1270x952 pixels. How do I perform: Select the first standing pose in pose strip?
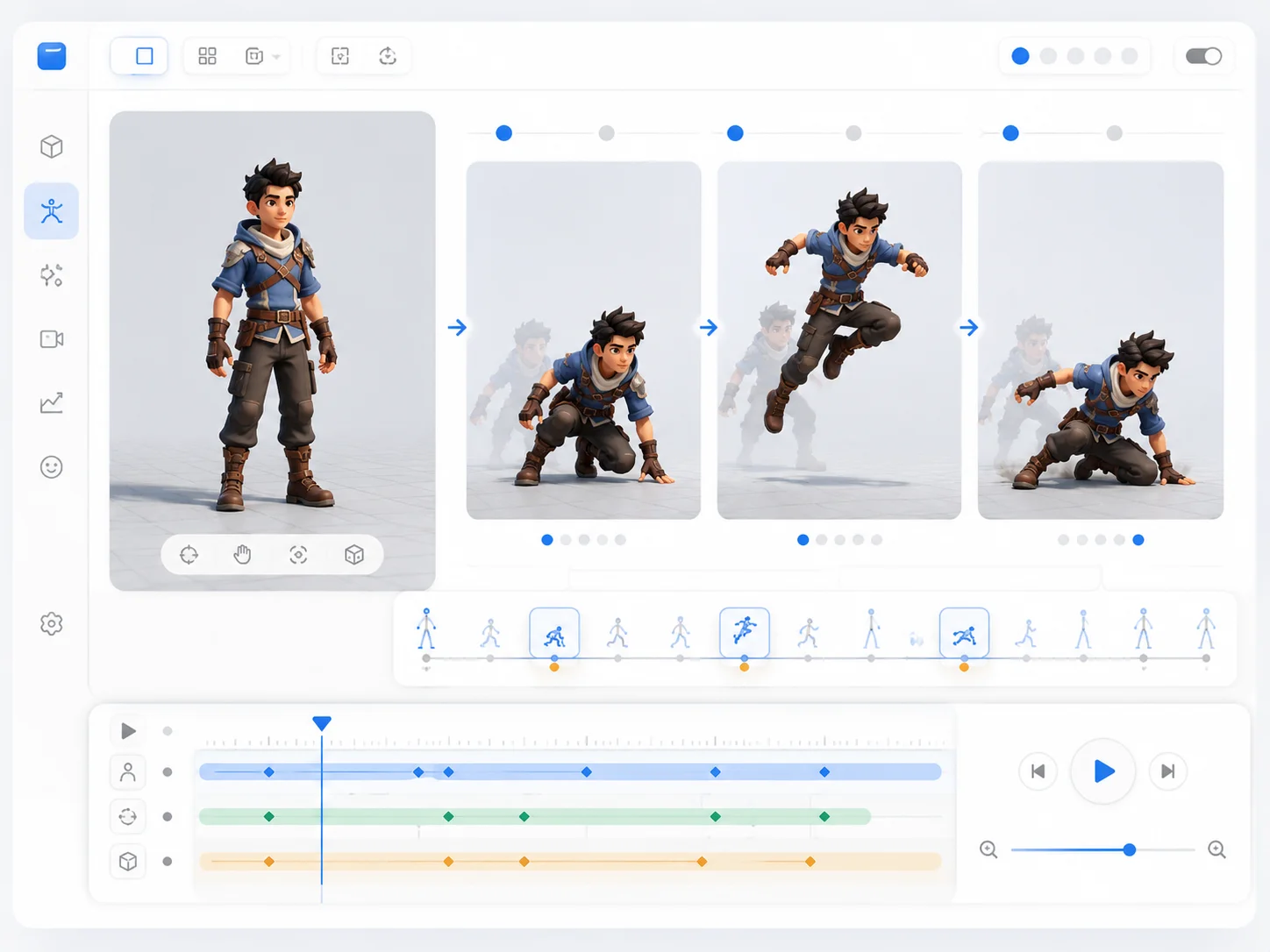[426, 629]
